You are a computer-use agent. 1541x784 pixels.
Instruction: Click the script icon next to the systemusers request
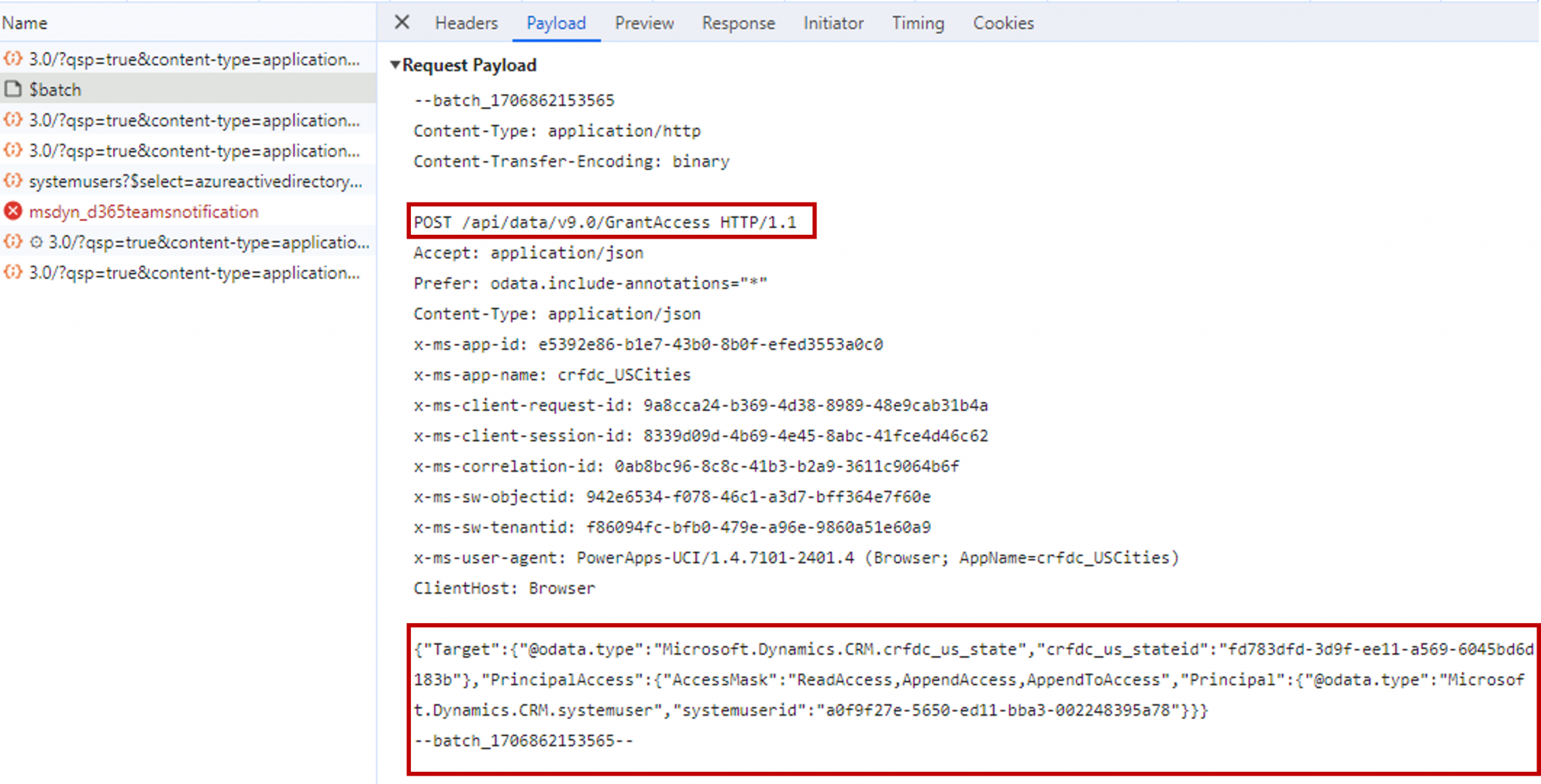[x=12, y=181]
